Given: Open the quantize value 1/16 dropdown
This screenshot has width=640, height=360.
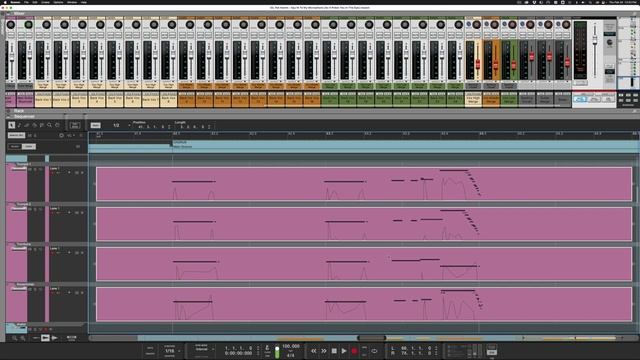Looking at the screenshot, I should click(x=172, y=351).
